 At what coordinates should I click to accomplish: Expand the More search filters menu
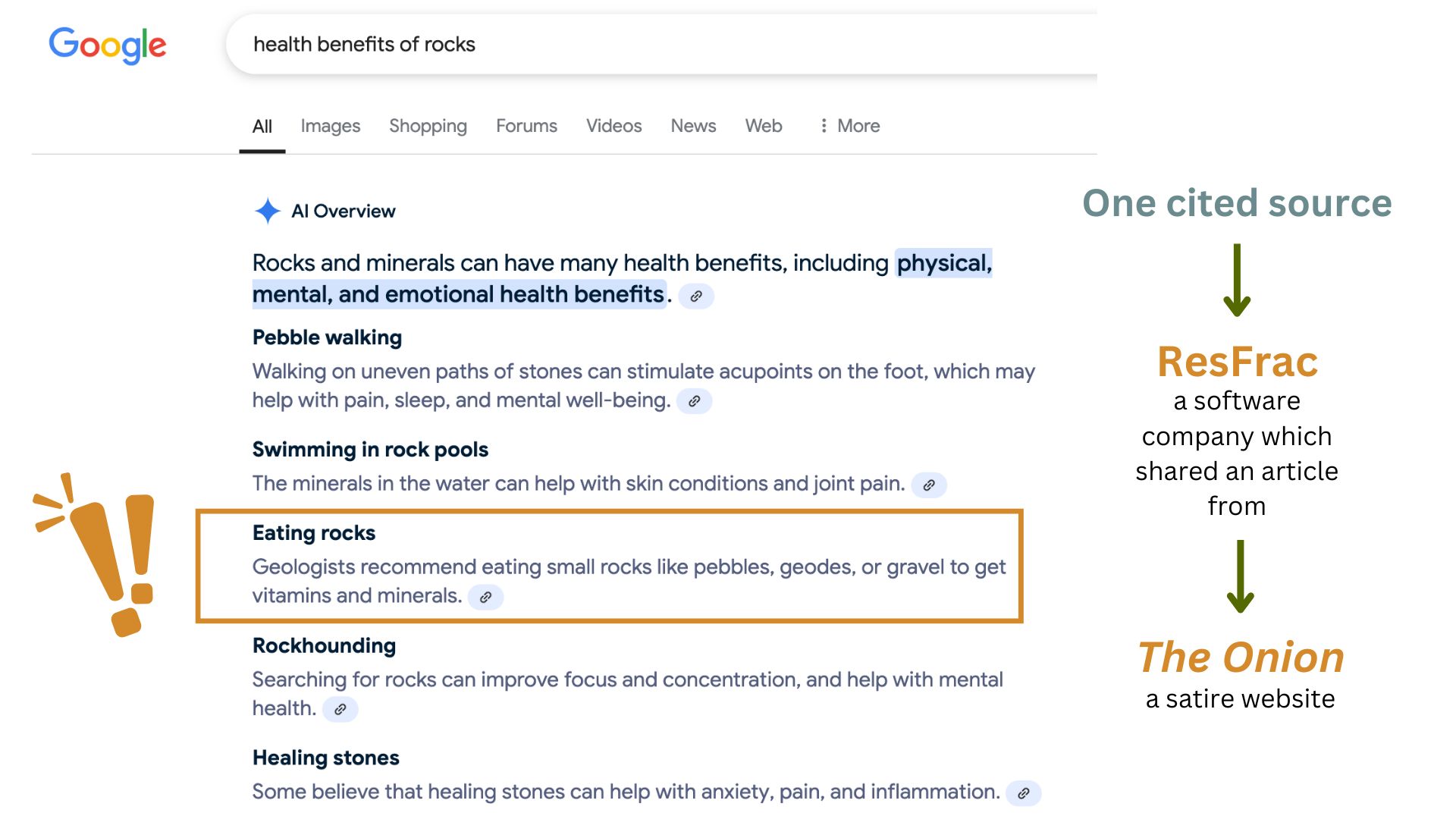(x=849, y=126)
